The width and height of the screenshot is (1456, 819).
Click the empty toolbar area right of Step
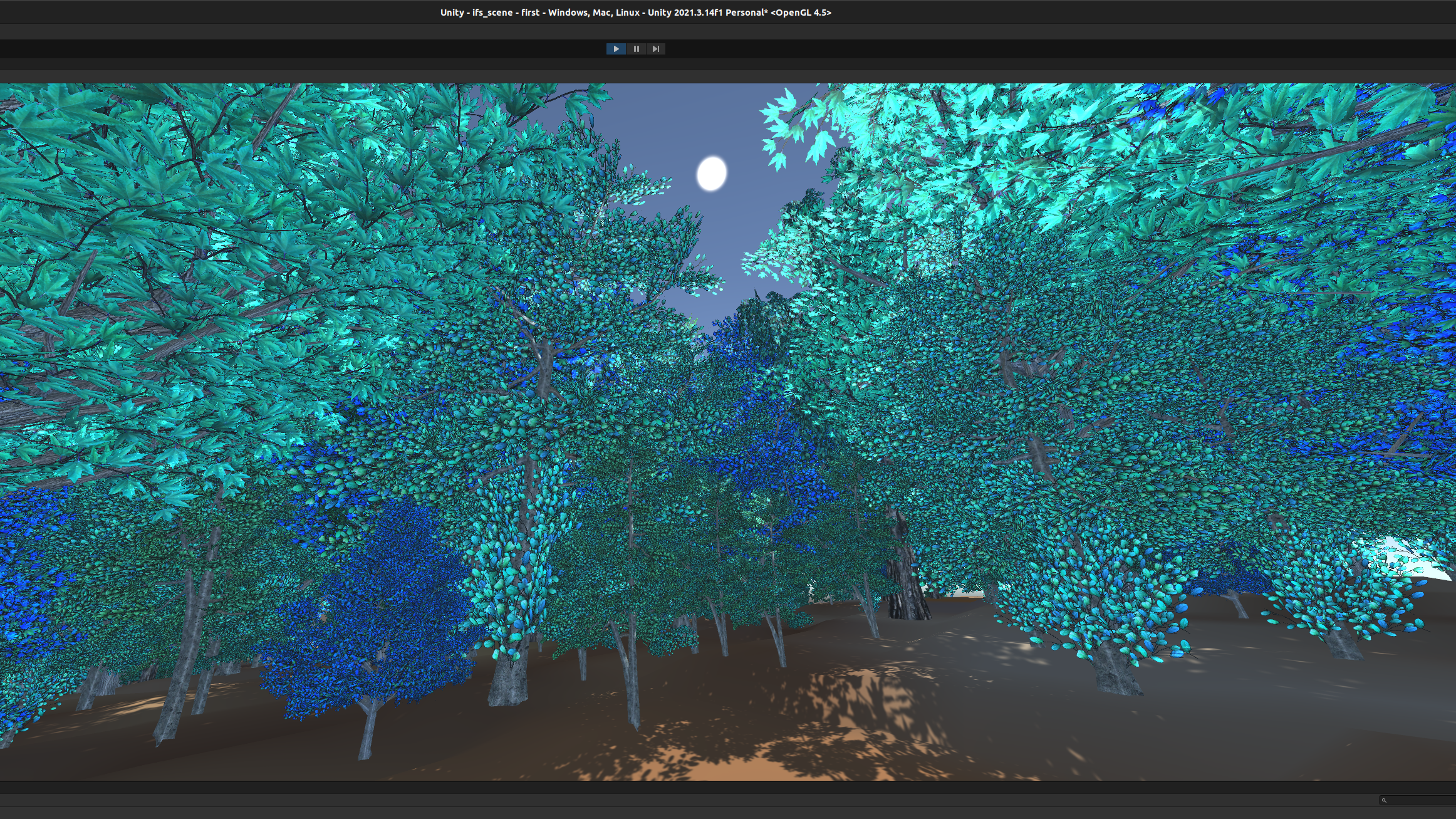1002,49
